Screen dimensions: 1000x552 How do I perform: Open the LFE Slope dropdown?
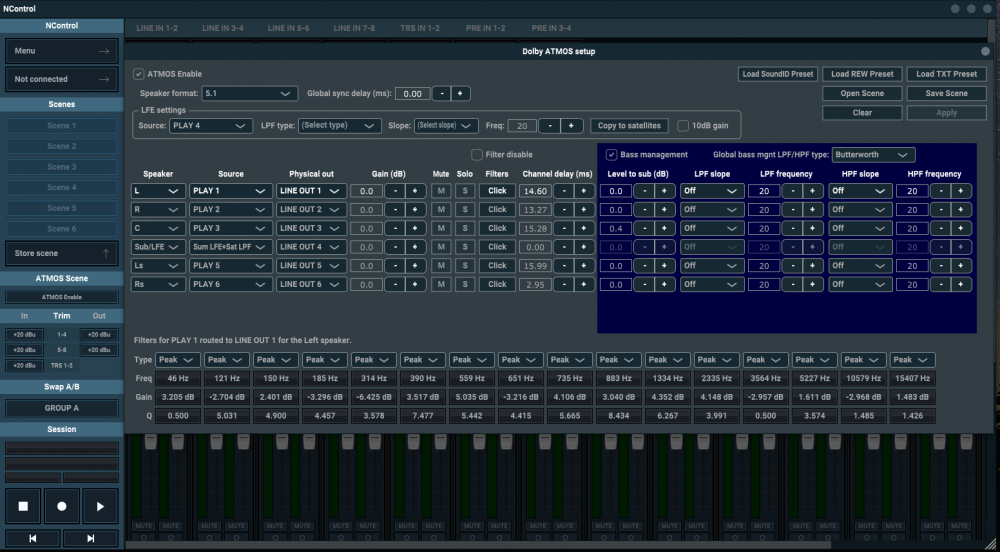click(x=446, y=126)
